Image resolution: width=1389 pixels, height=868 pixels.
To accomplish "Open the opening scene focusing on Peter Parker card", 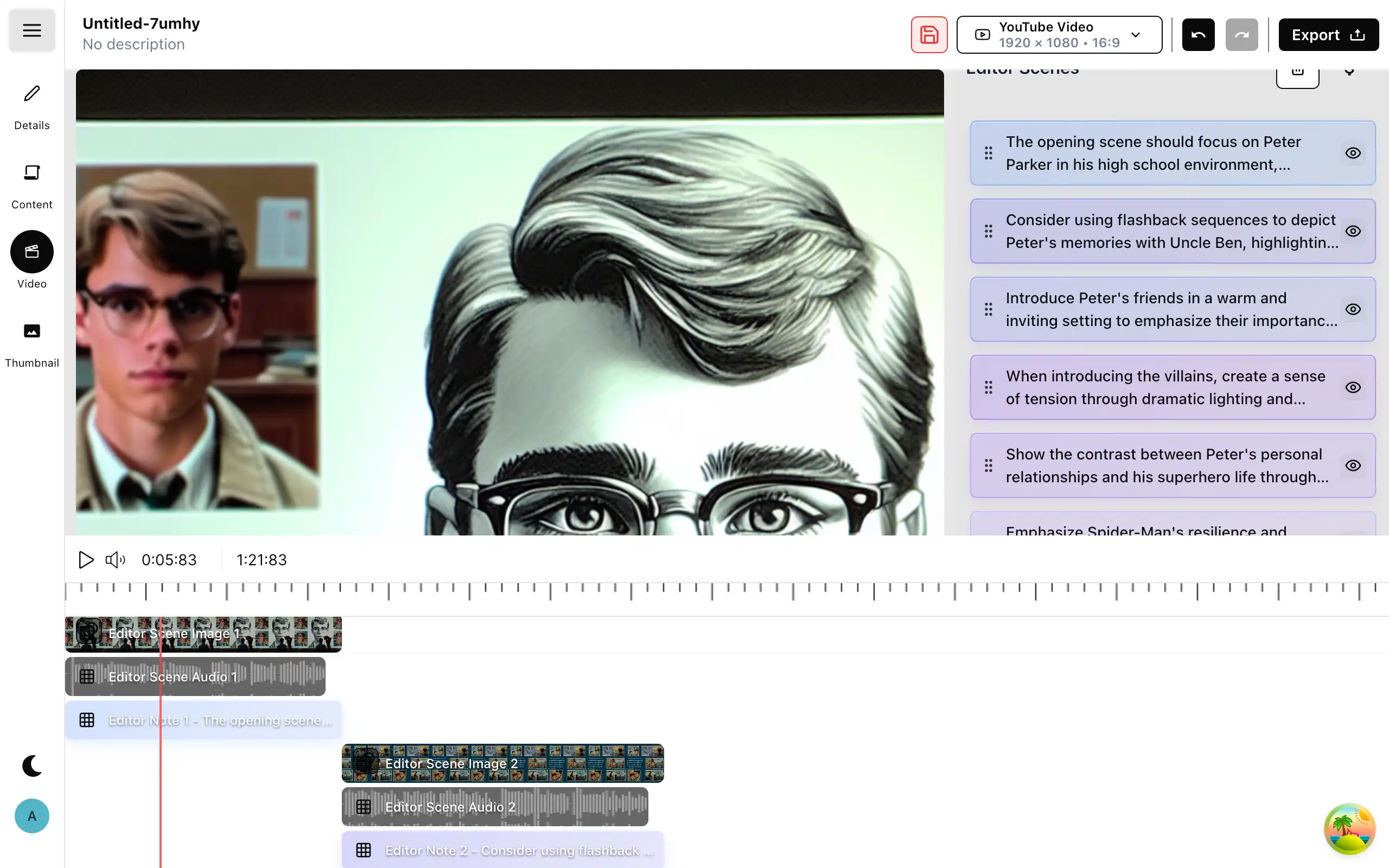I will click(x=1173, y=154).
